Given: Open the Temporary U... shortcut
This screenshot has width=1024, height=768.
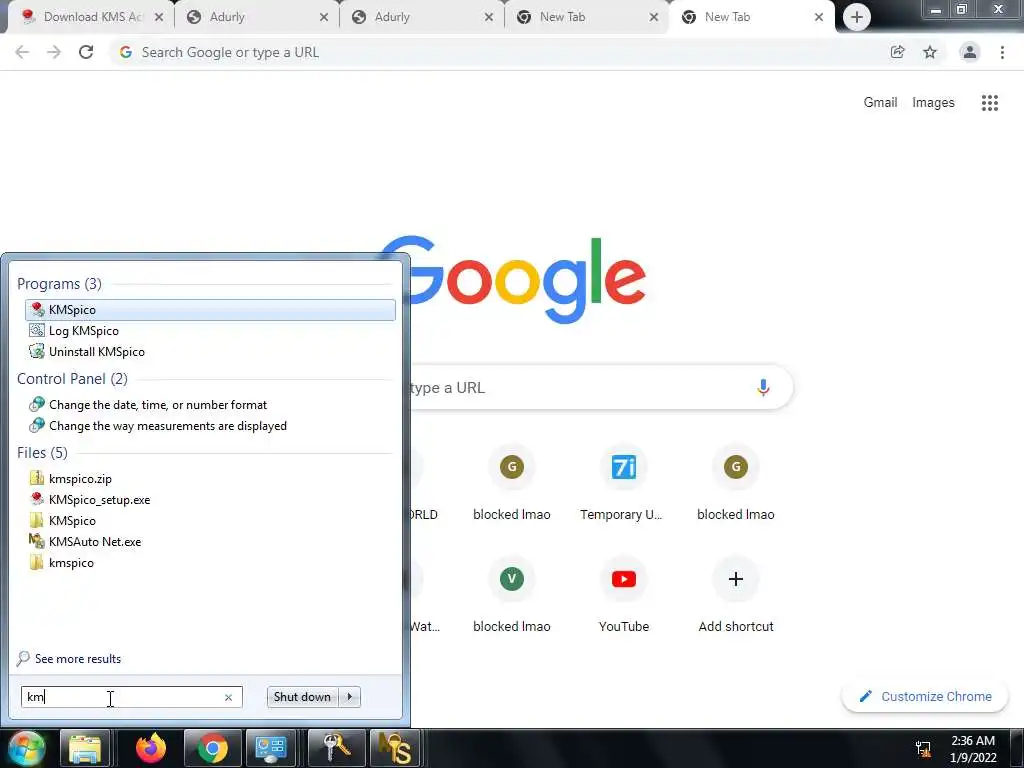Looking at the screenshot, I should [x=623, y=485].
